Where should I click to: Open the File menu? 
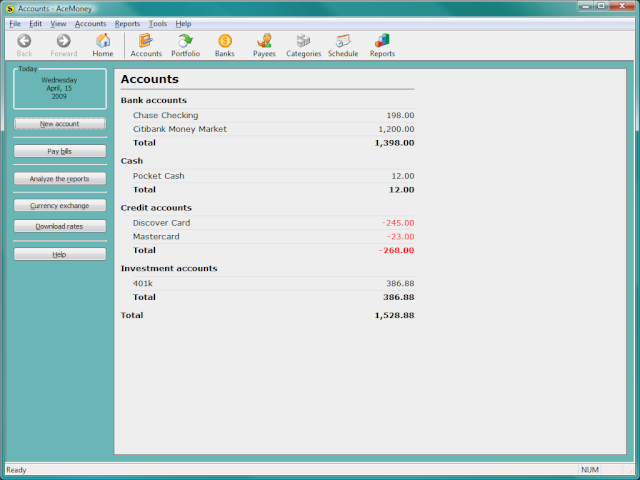click(x=15, y=24)
